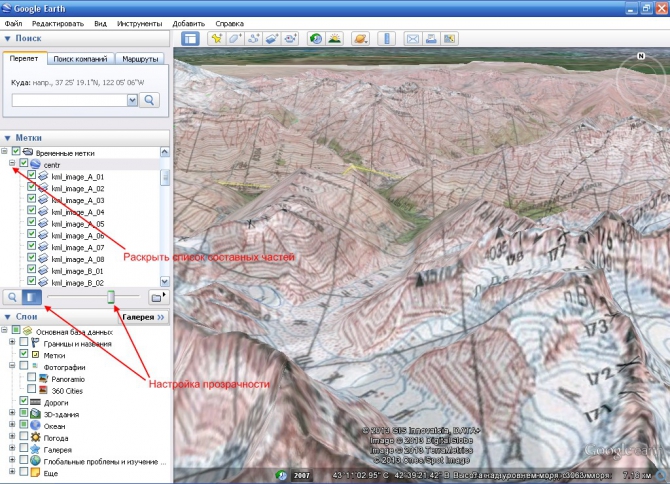The height and width of the screenshot is (484, 670).
Task: Uncheck kml_image_A_03 checkbox
Action: [x=31, y=198]
